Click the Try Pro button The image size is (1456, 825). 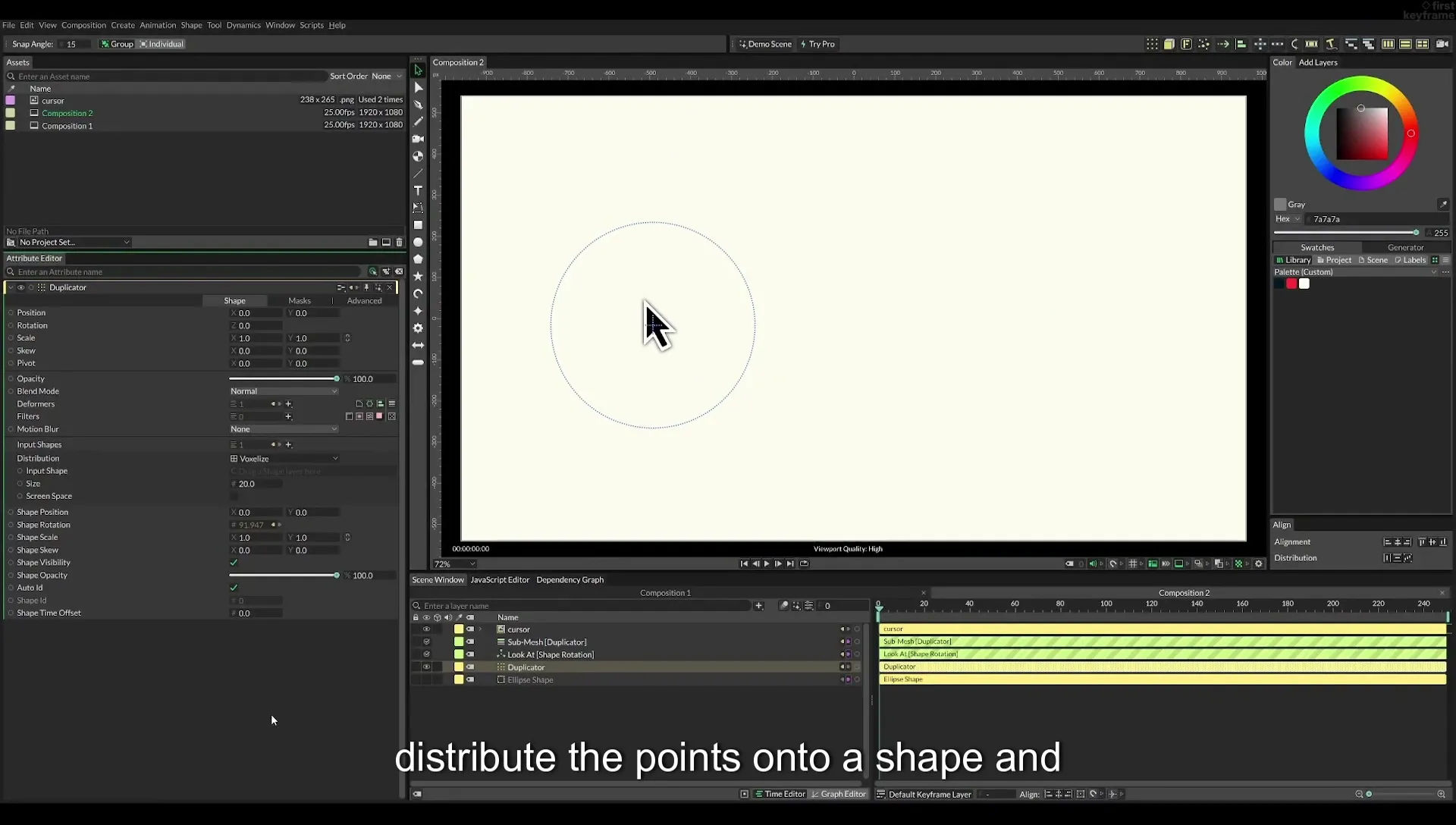(x=817, y=44)
